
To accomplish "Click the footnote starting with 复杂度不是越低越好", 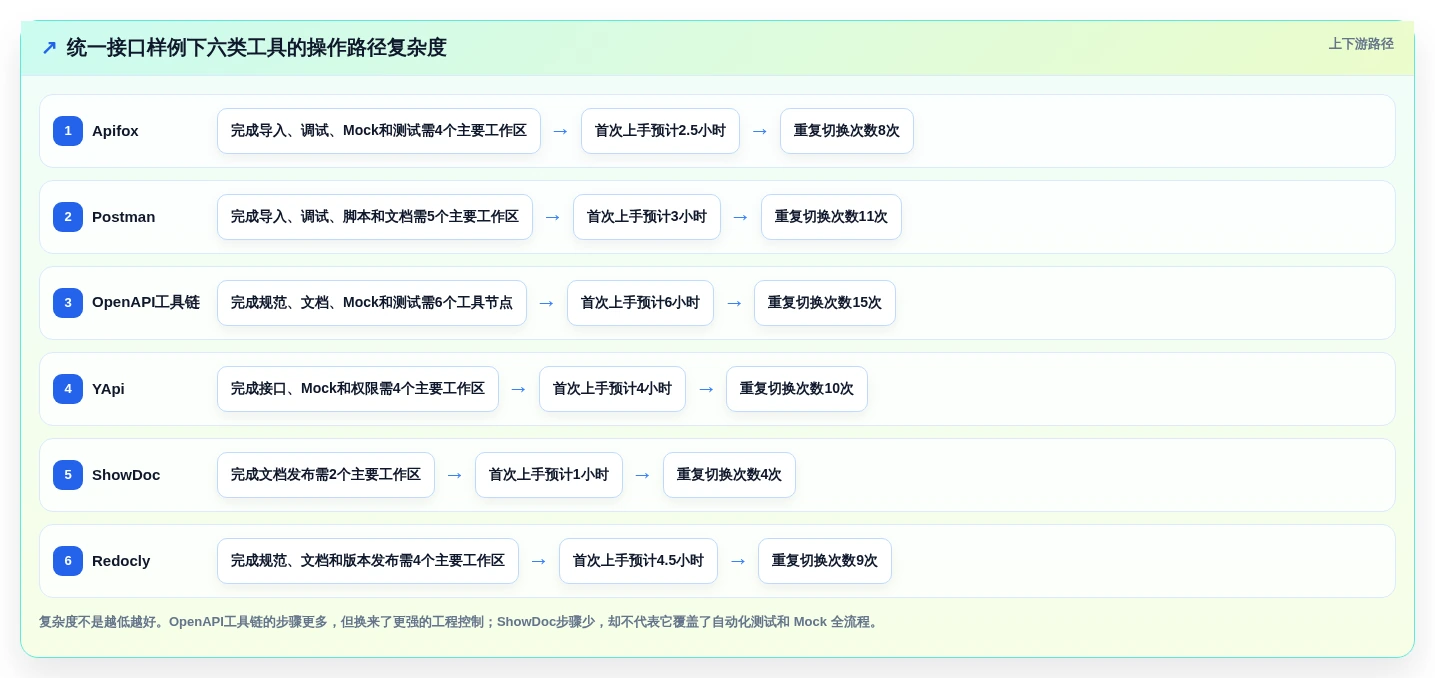I will (x=460, y=622).
